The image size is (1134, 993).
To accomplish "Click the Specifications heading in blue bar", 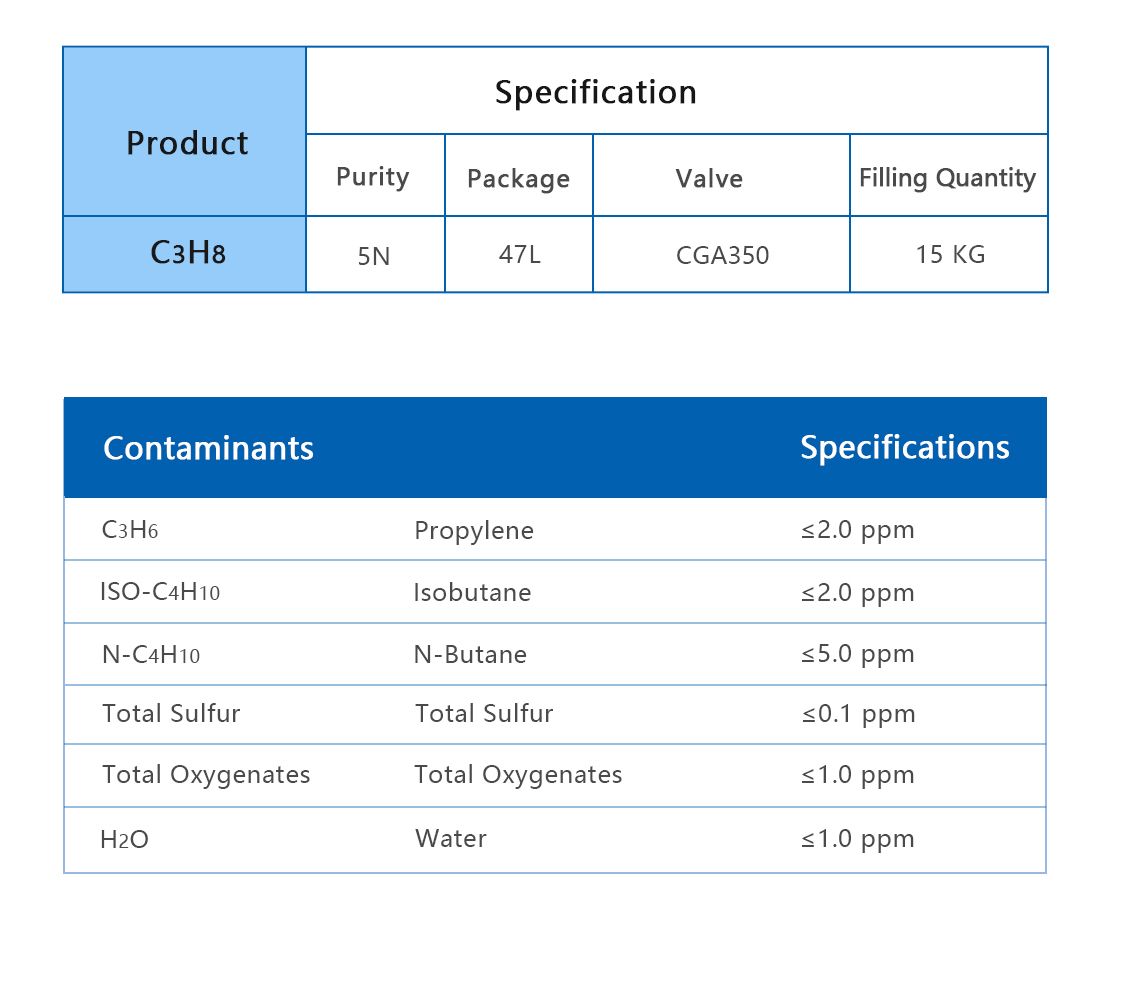I will [904, 447].
